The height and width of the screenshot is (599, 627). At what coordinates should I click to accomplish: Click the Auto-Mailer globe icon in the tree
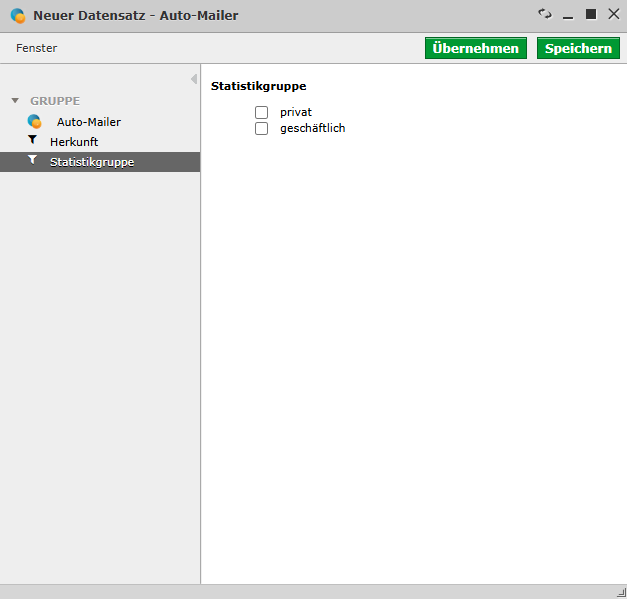[x=34, y=122]
